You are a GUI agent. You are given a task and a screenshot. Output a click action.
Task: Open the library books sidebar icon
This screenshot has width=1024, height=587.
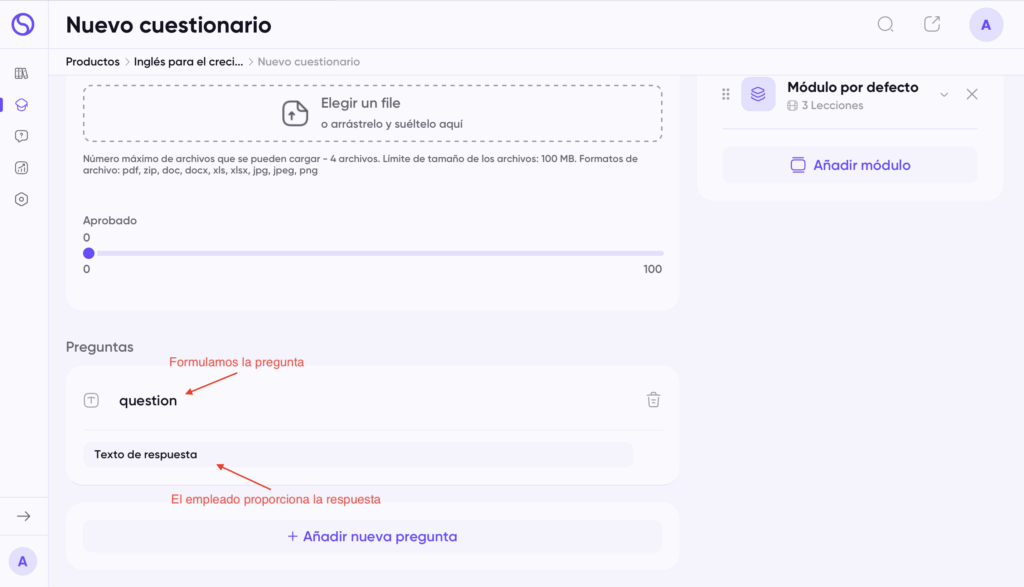click(22, 73)
